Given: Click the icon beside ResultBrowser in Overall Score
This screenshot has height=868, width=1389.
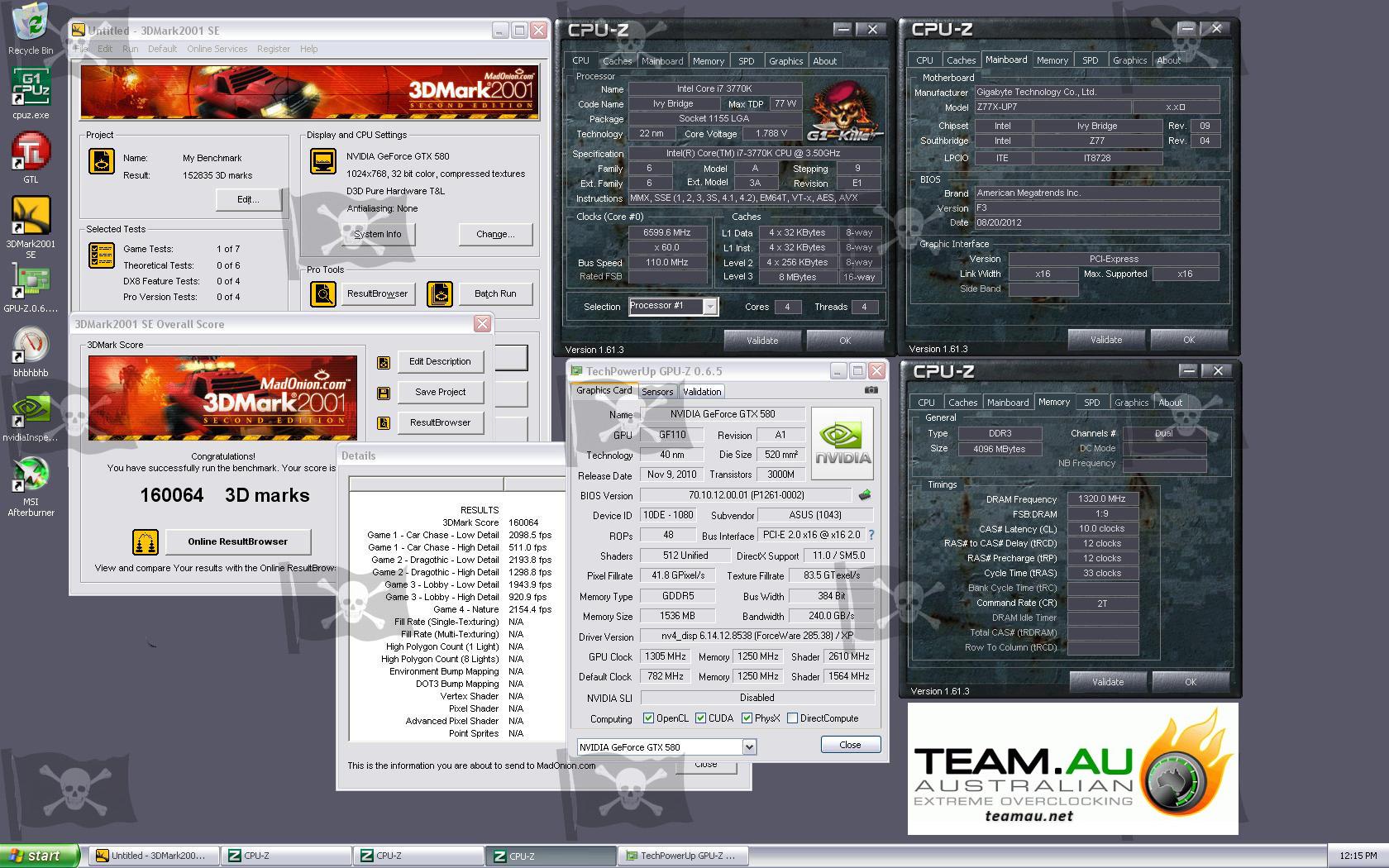Looking at the screenshot, I should (x=384, y=423).
